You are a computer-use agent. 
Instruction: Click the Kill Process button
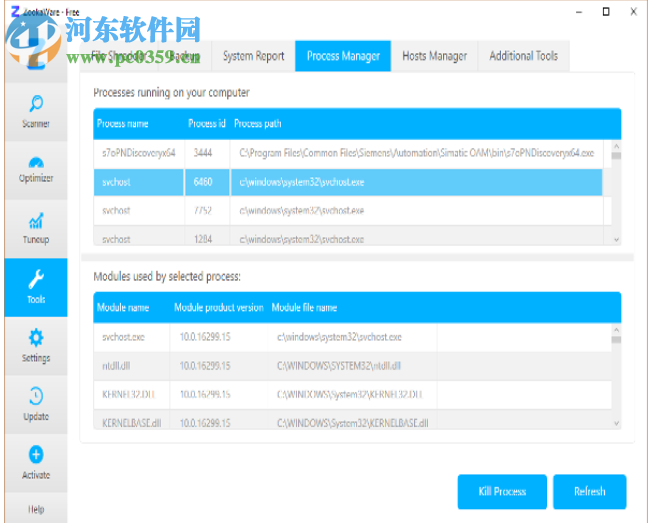(502, 492)
